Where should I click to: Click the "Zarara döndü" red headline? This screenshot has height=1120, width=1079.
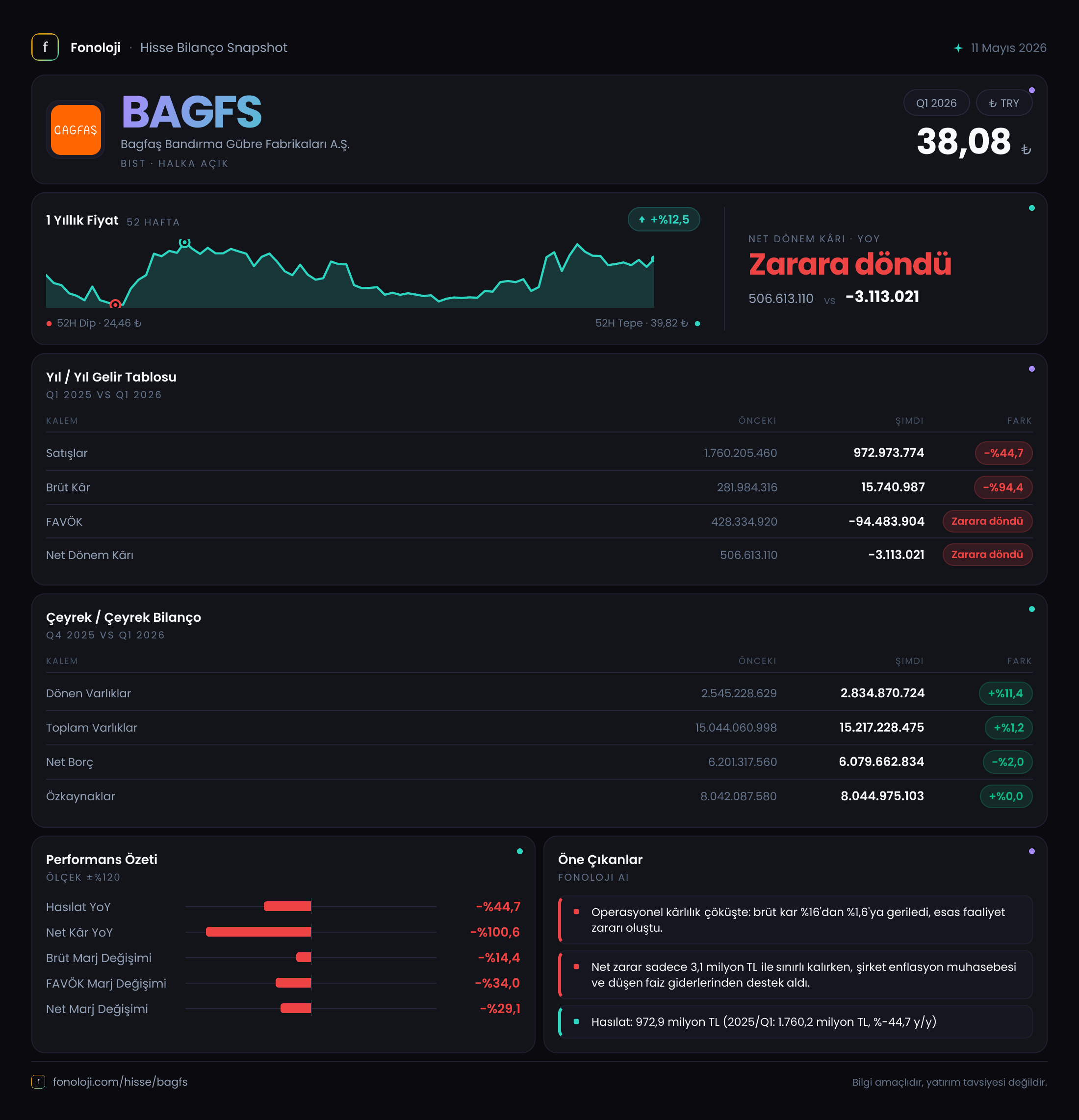[x=850, y=264]
